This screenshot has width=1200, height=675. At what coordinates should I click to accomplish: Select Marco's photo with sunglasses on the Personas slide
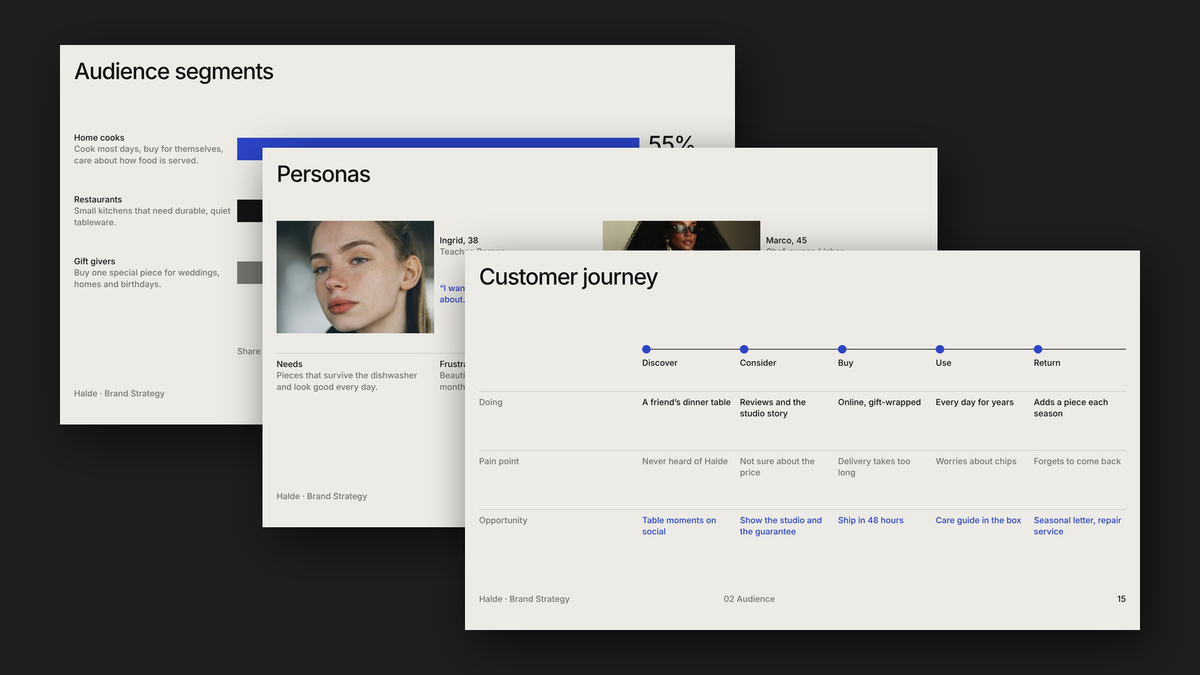pos(681,236)
